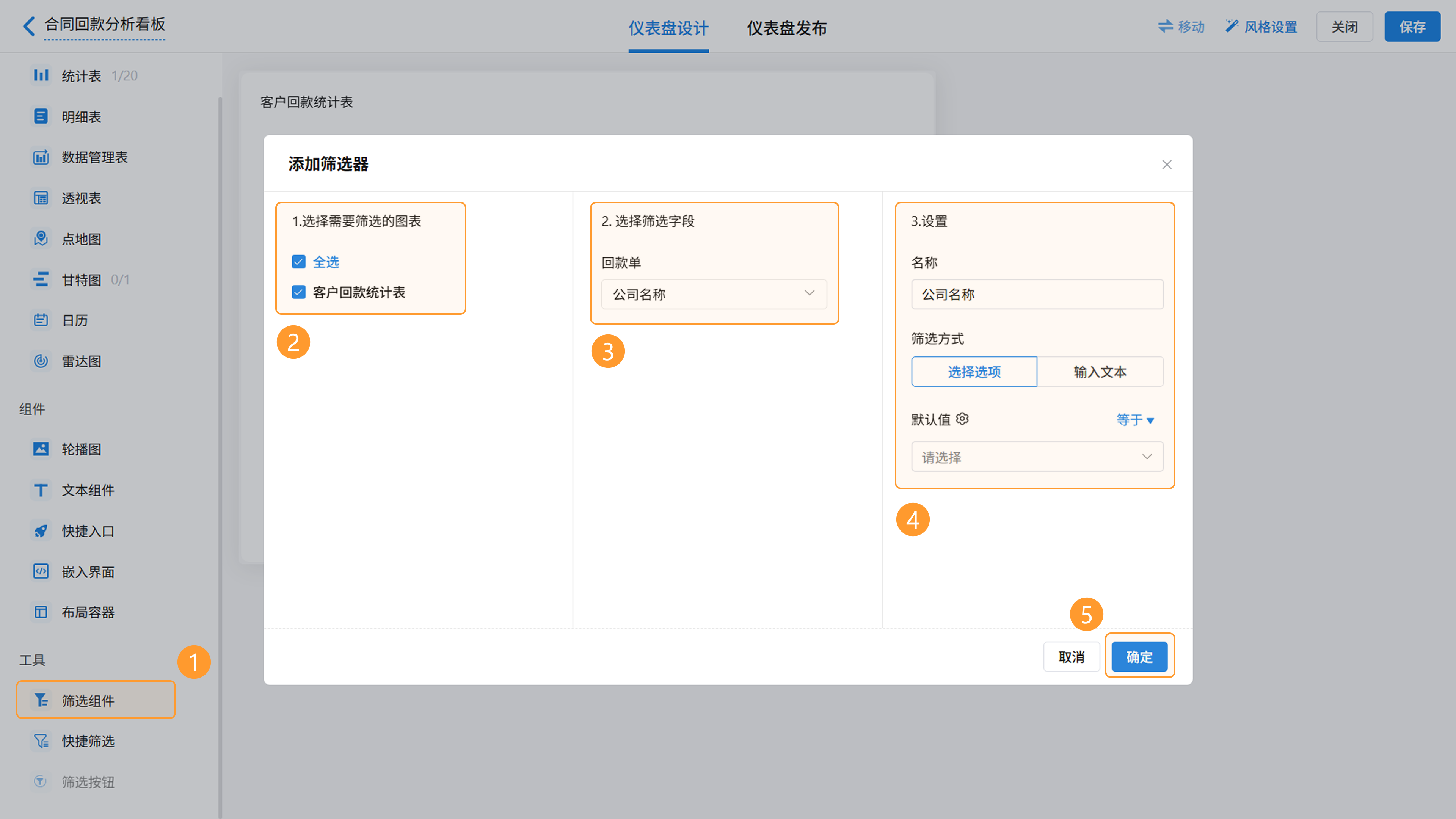Image resolution: width=1456 pixels, height=819 pixels.
Task: Select the 轮播图 image icon
Action: click(41, 449)
